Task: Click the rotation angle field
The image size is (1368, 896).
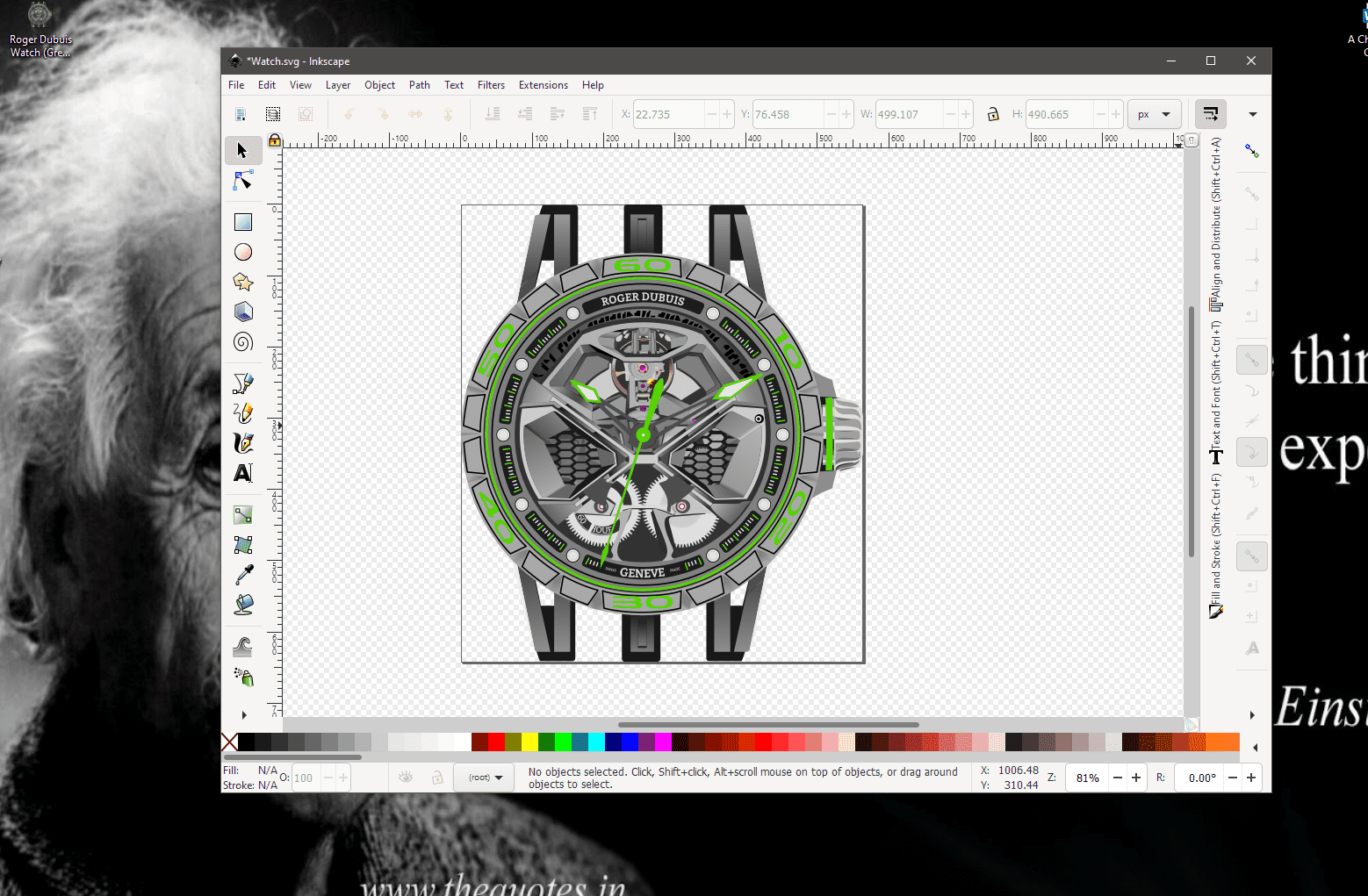Action: point(1199,778)
